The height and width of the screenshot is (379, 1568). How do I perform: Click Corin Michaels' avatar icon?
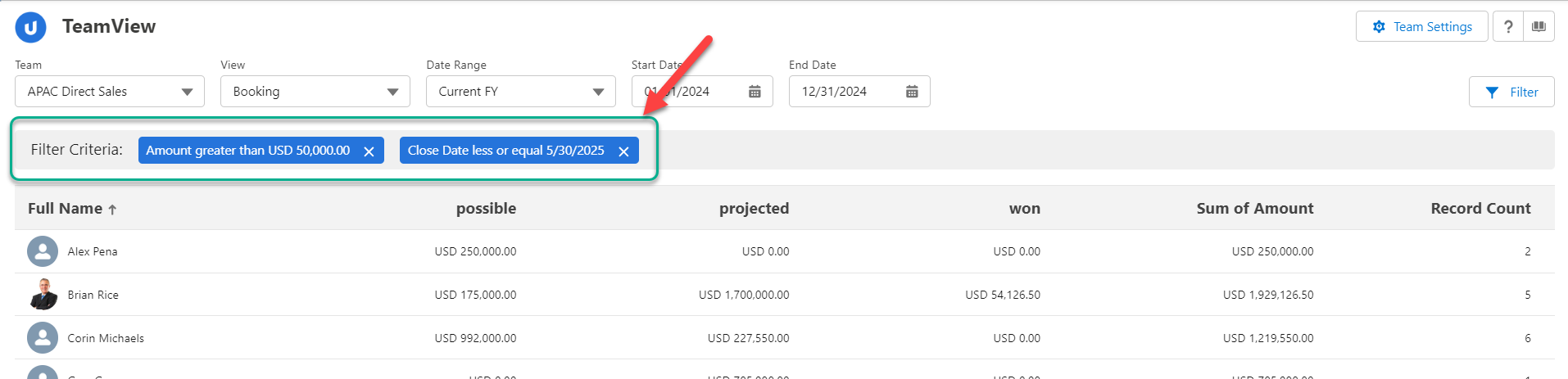point(43,338)
